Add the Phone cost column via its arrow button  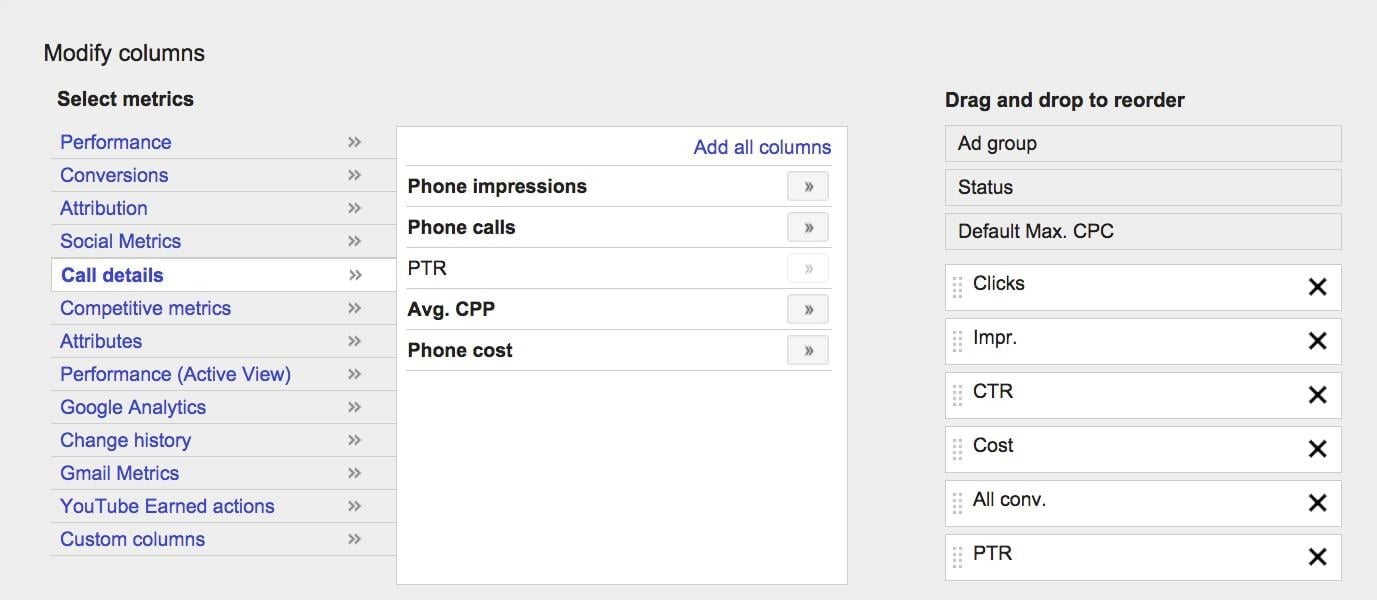tap(808, 351)
